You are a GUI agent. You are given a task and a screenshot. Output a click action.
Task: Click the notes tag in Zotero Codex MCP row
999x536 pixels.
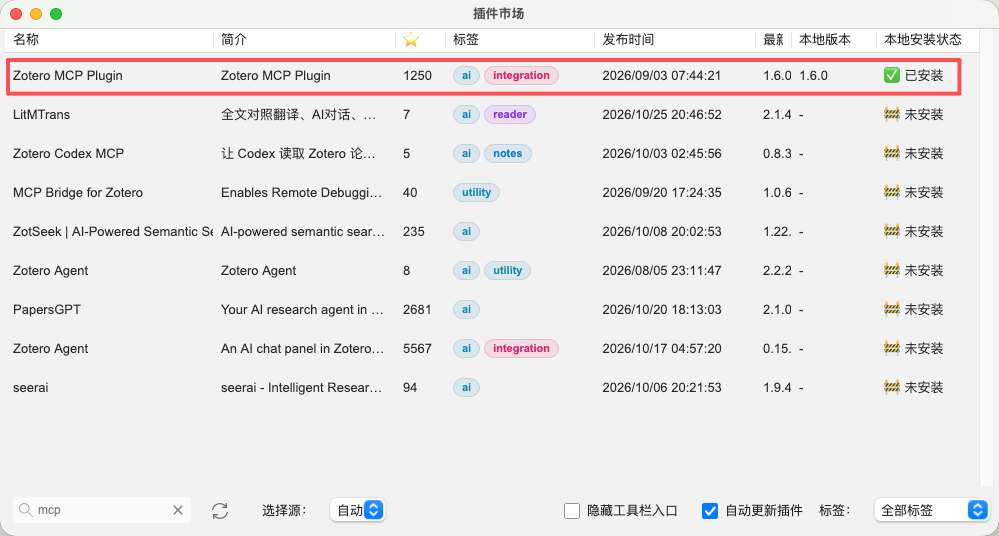(x=508, y=153)
